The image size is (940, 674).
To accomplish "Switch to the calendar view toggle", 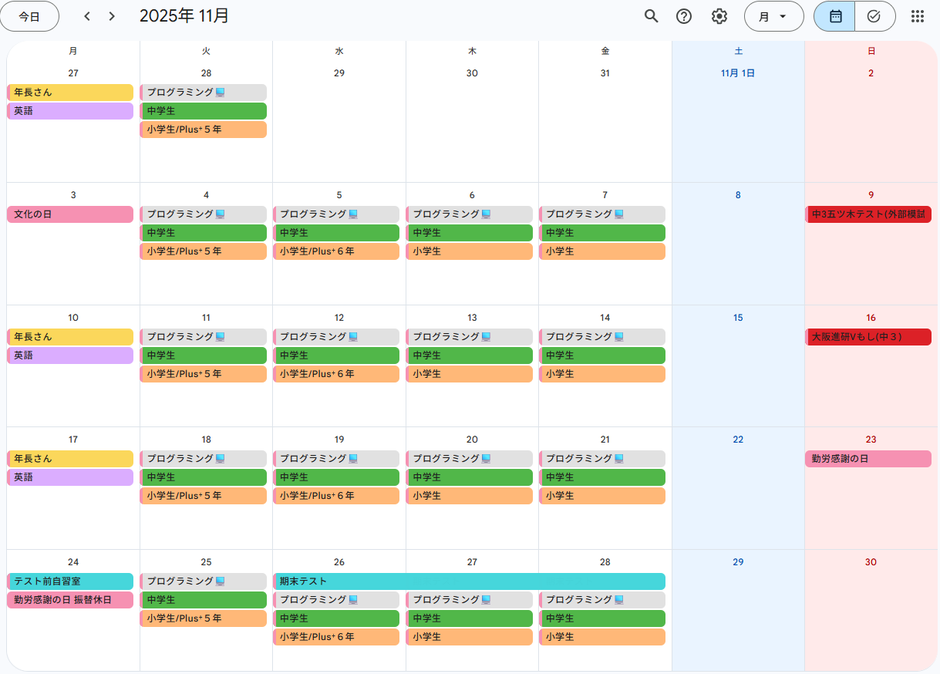I will pos(834,16).
